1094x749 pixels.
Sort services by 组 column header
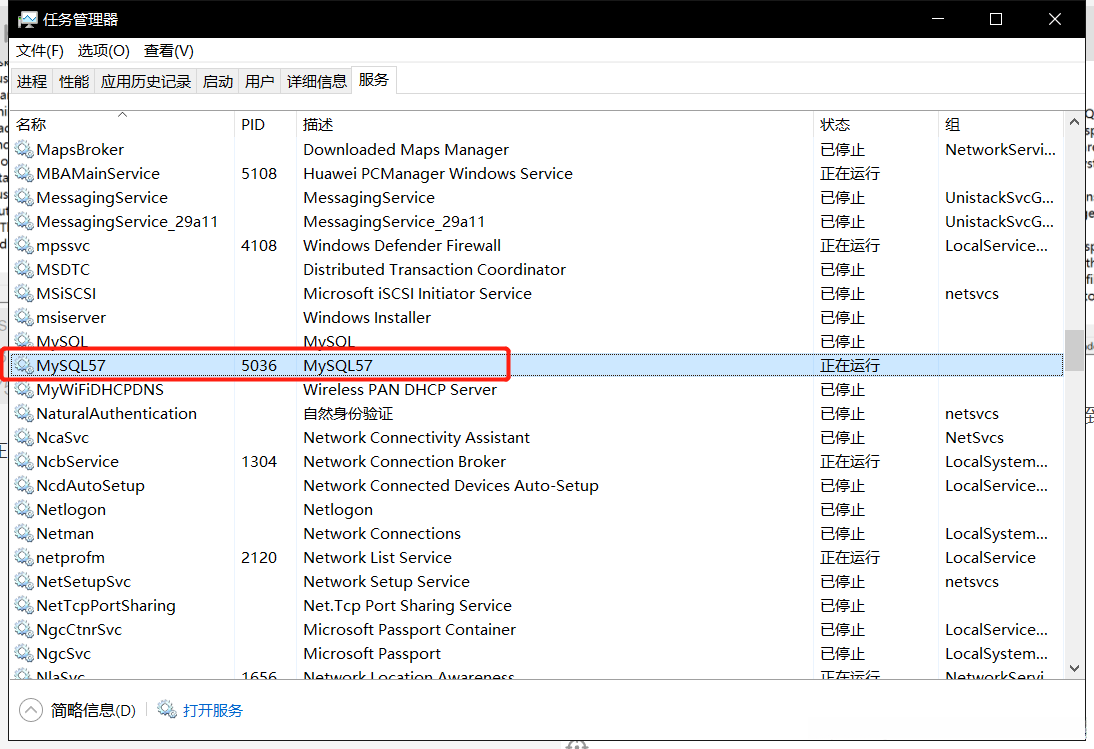pyautogui.click(x=1001, y=124)
